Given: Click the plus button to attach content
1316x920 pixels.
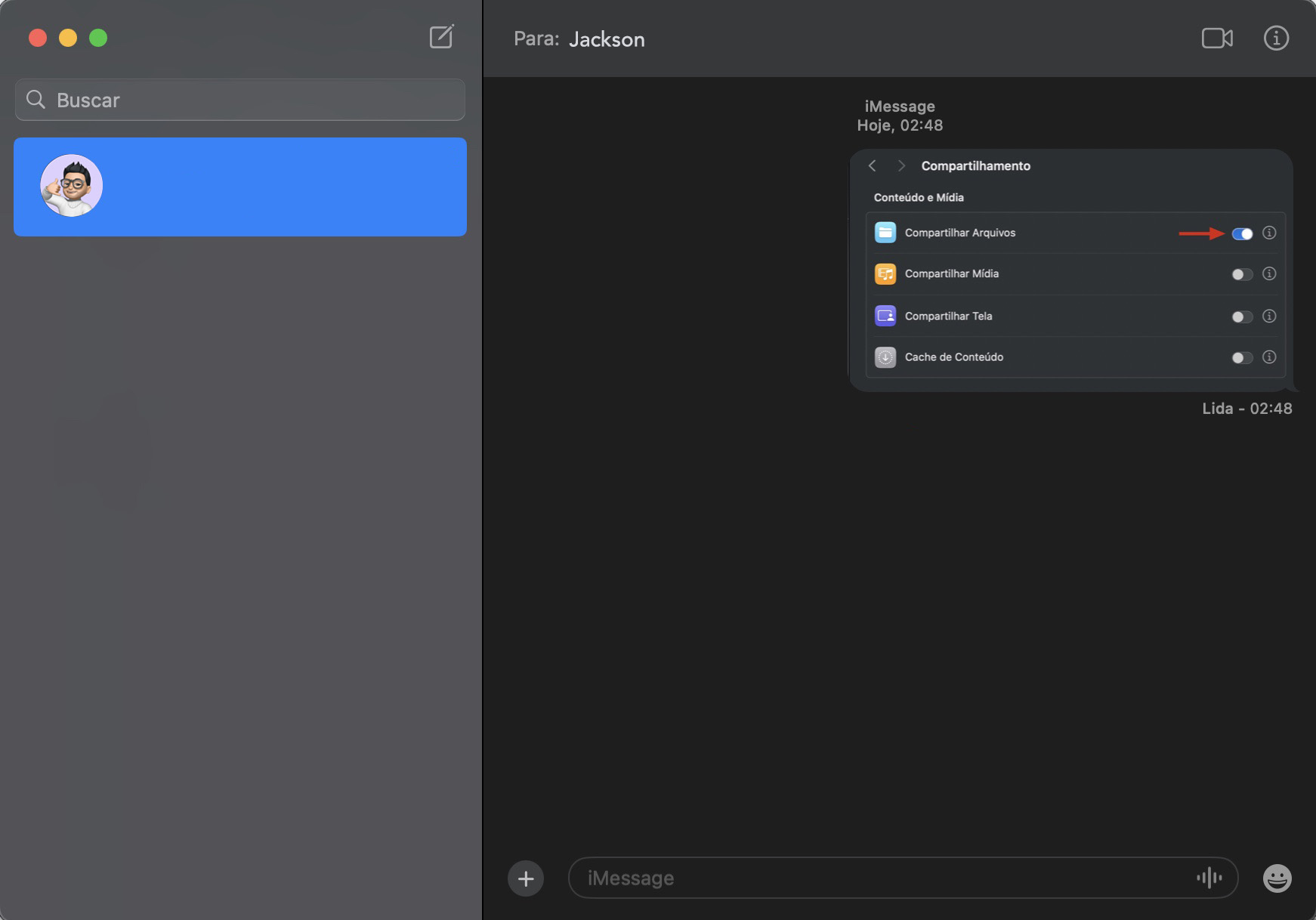Looking at the screenshot, I should pyautogui.click(x=526, y=878).
